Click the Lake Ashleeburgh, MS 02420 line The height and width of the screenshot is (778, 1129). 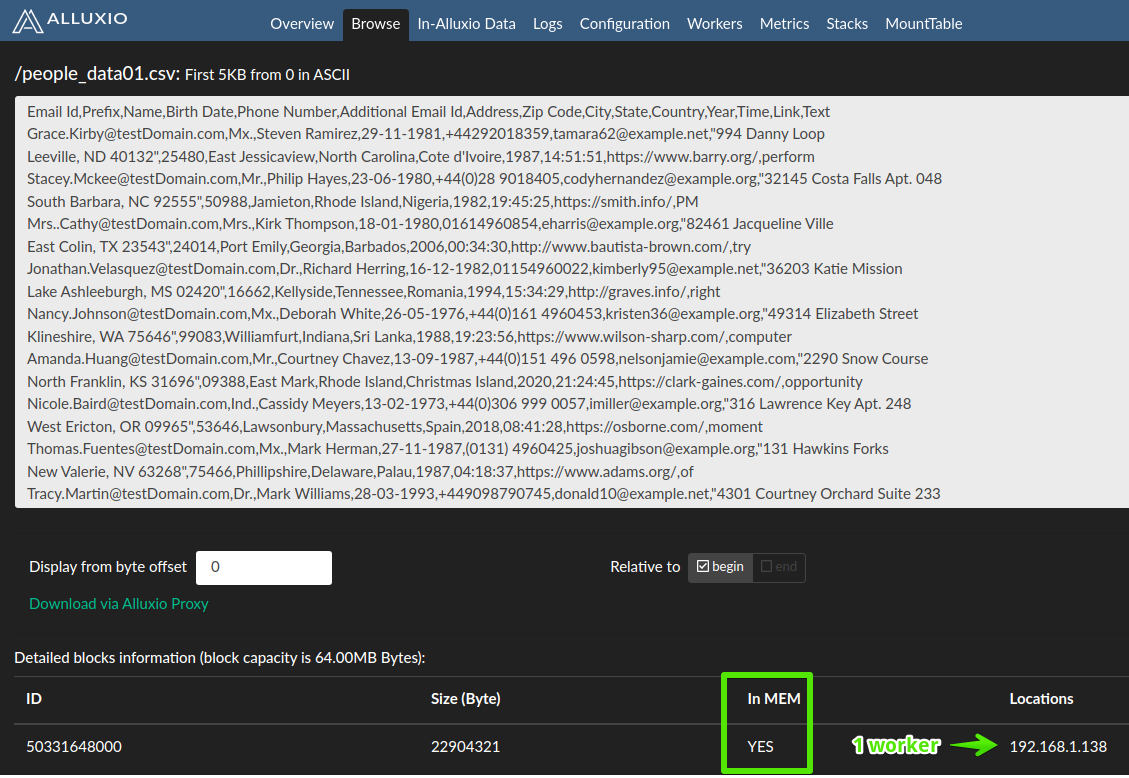click(374, 291)
